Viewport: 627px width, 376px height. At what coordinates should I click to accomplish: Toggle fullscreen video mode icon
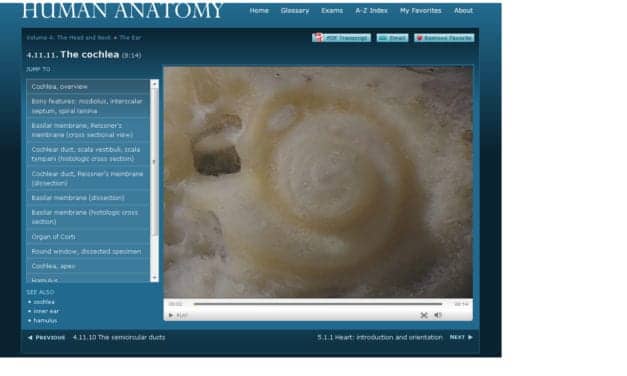(x=424, y=316)
